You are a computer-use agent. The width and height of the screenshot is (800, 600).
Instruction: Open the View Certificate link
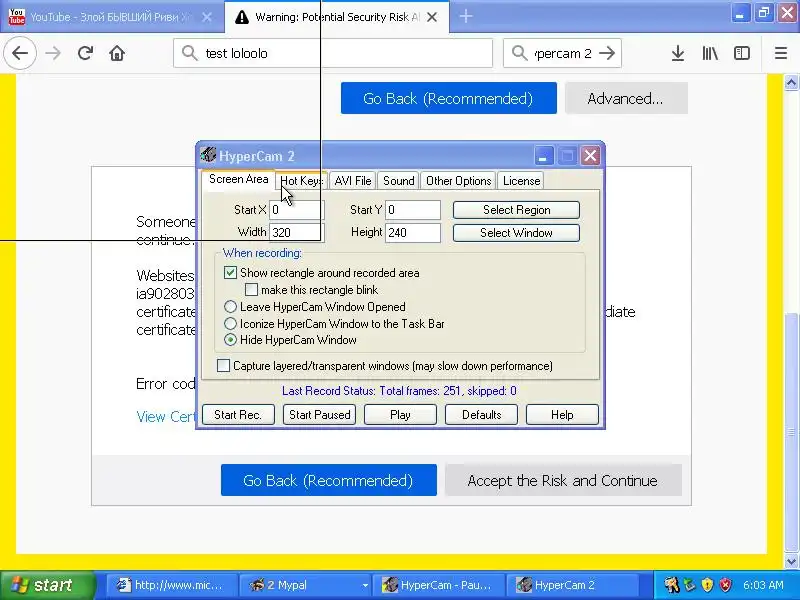pos(166,417)
